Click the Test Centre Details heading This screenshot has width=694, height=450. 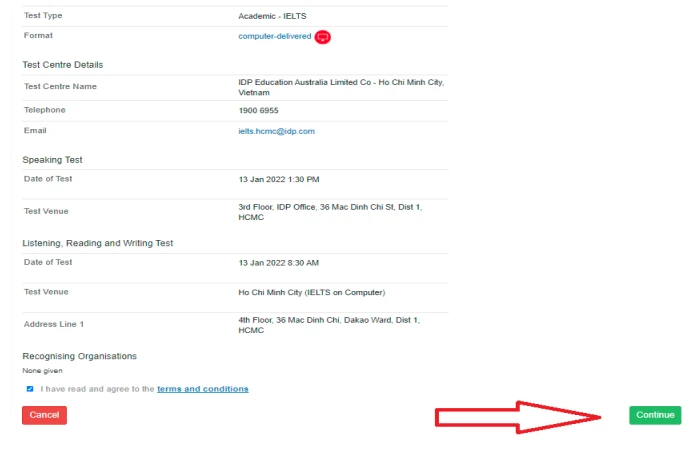coord(63,65)
